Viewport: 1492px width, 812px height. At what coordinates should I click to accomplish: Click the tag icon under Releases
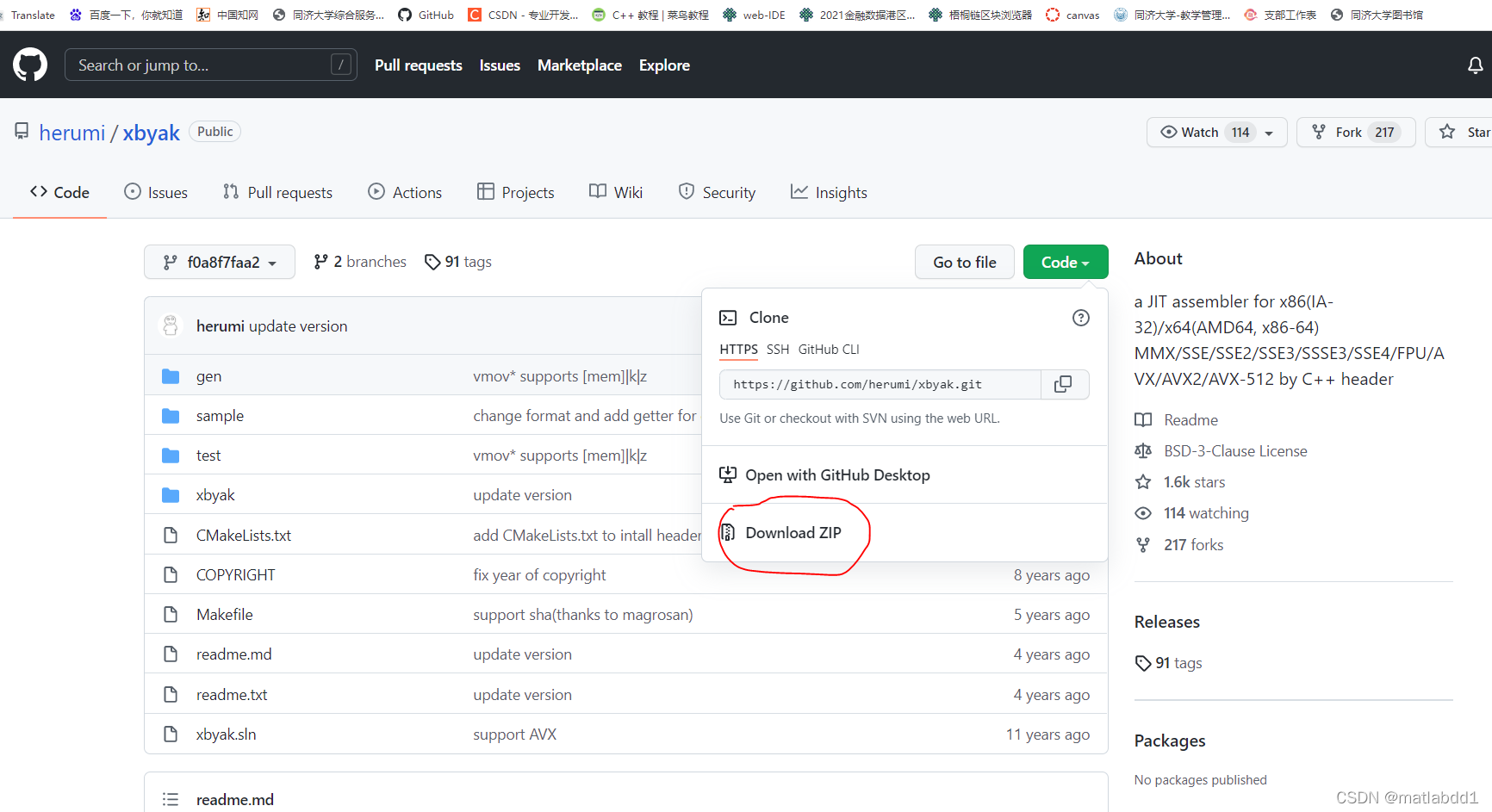click(x=1143, y=663)
